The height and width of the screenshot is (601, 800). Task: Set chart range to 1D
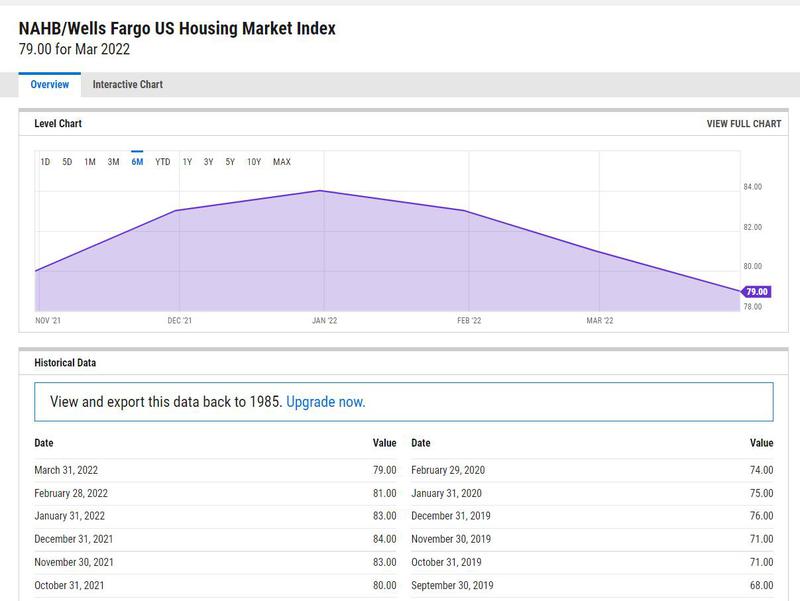coord(45,162)
